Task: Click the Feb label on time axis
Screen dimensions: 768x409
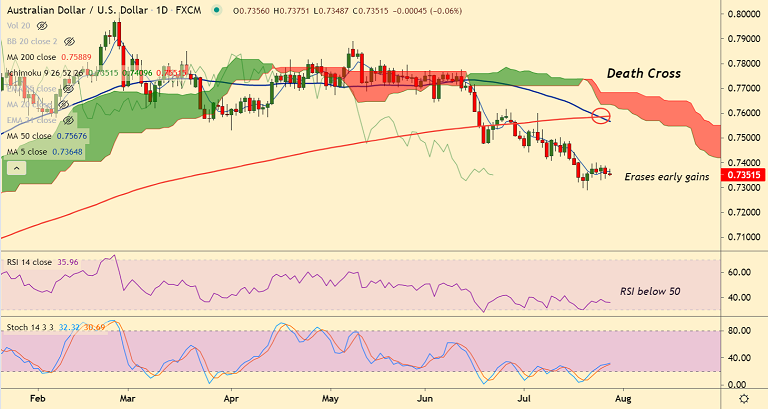Action: pyautogui.click(x=38, y=398)
